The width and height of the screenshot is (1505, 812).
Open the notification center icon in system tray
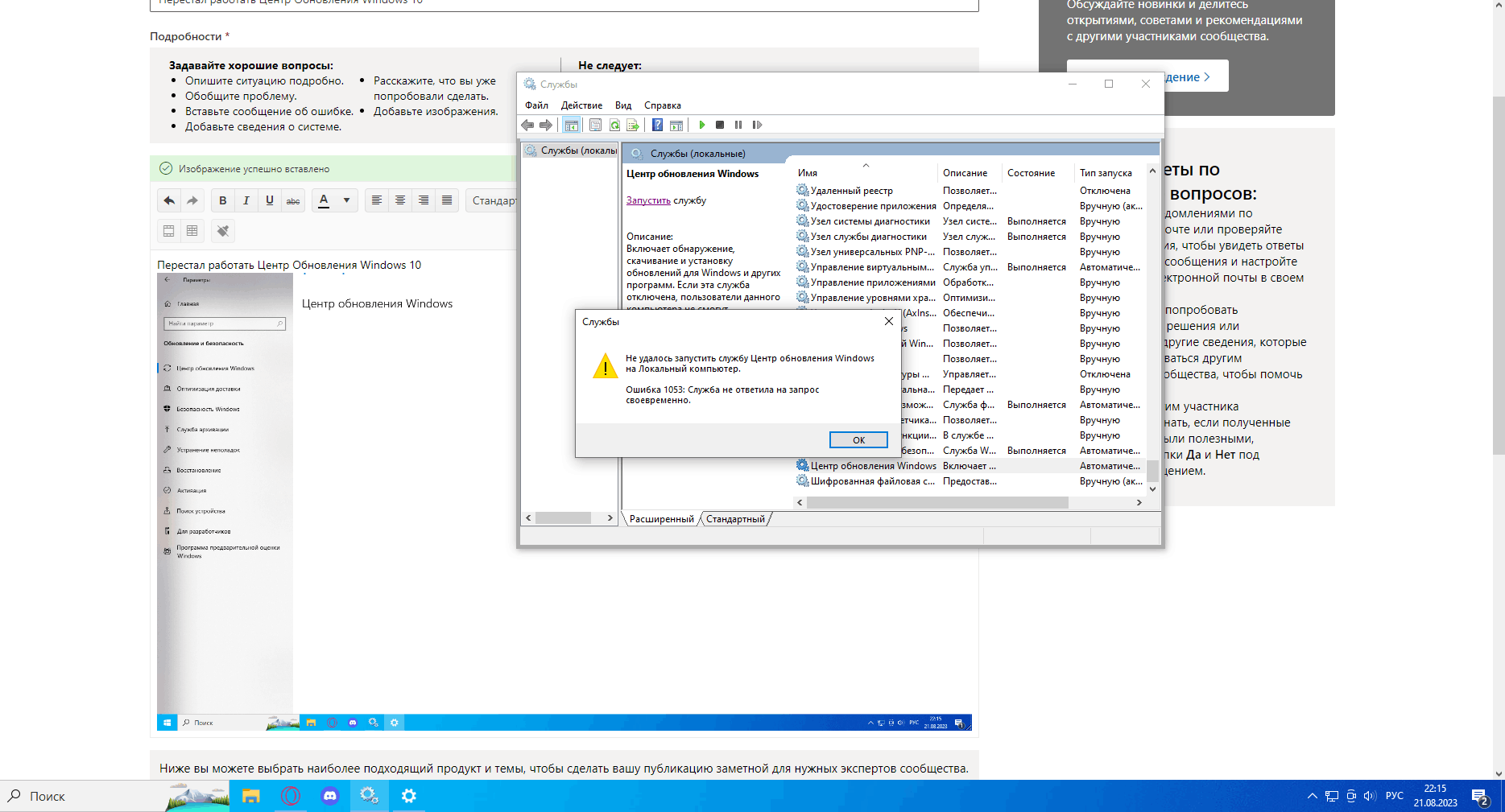pos(1480,797)
